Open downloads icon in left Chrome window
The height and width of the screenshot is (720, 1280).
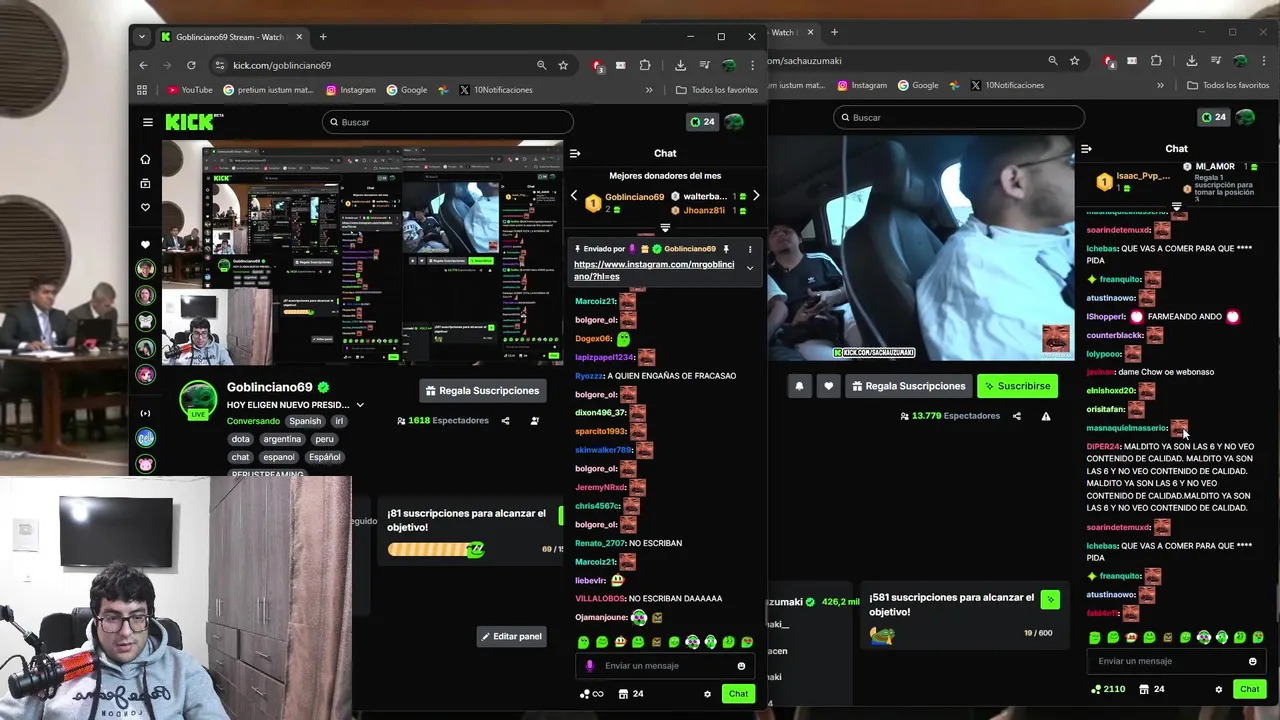[x=680, y=65]
